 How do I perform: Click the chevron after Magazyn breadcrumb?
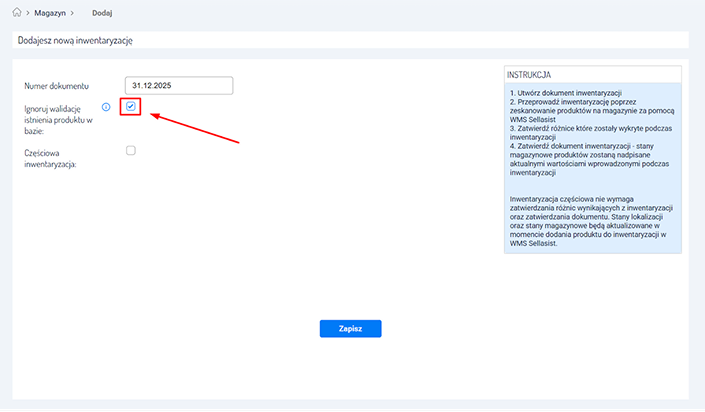click(x=73, y=13)
